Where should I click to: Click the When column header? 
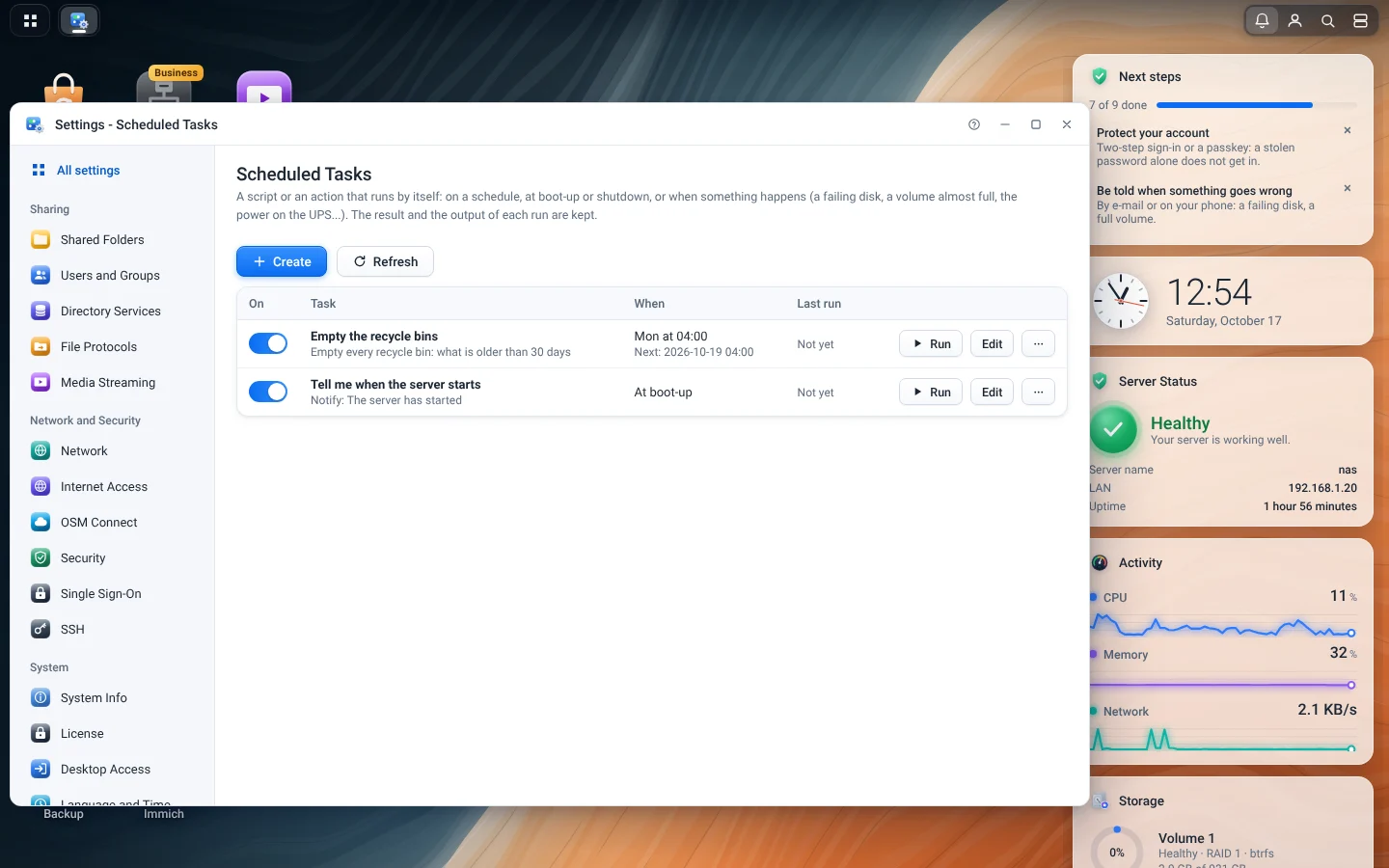[649, 303]
